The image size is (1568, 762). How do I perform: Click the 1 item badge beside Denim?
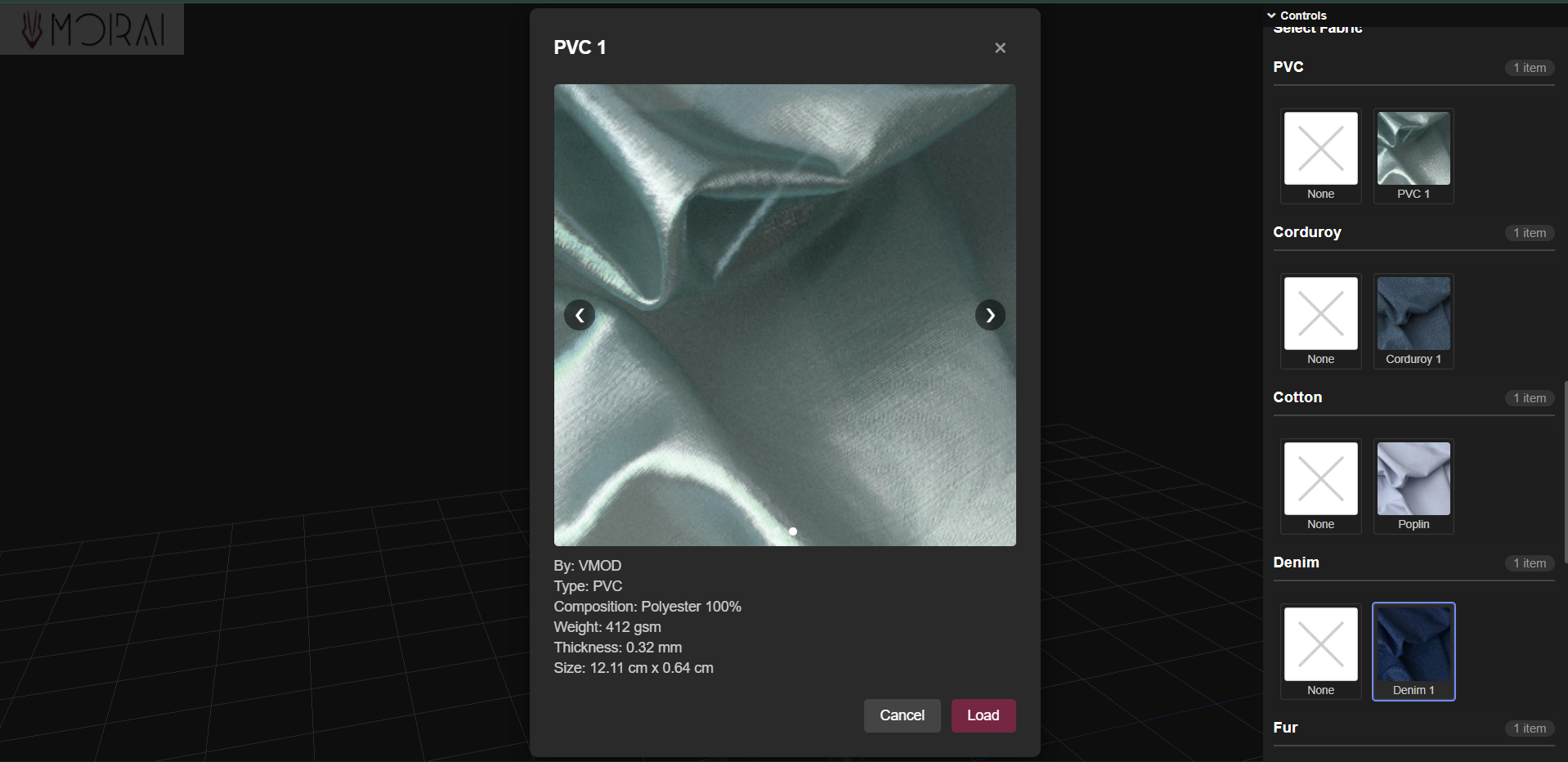click(x=1529, y=563)
